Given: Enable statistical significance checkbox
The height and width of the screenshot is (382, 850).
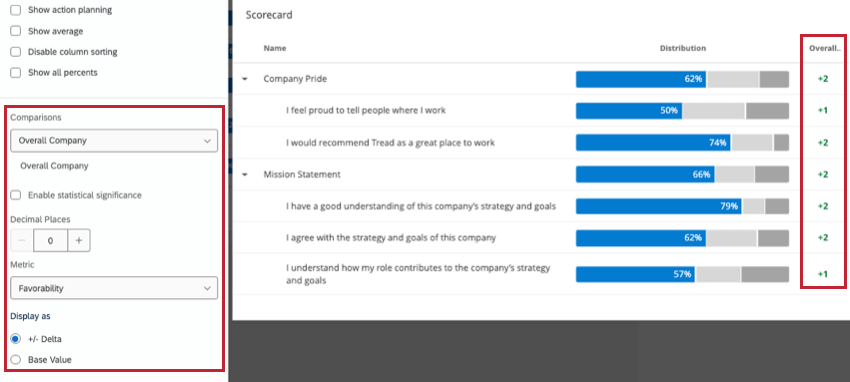Looking at the screenshot, I should pos(16,195).
